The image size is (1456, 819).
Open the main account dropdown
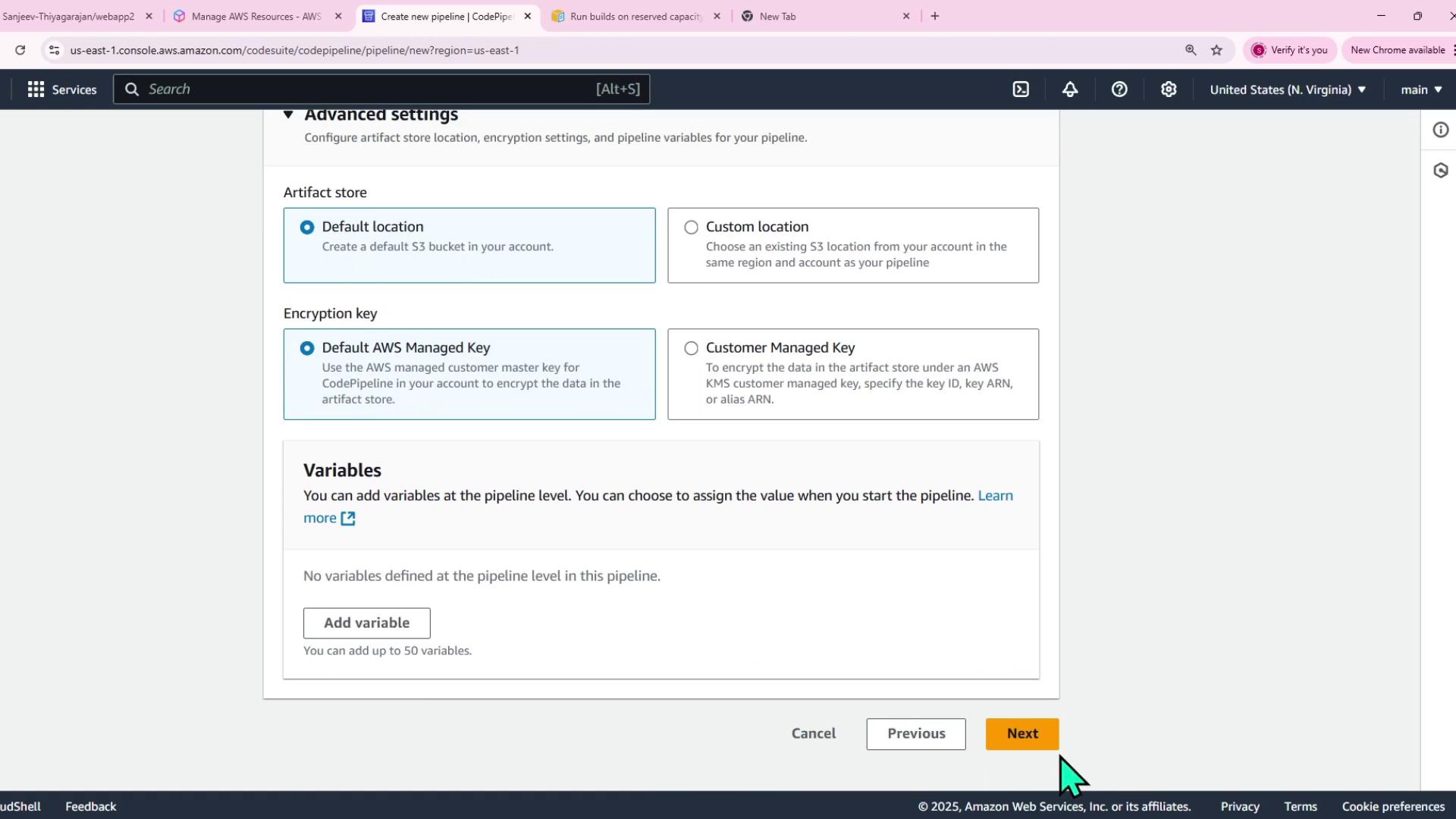1420,89
